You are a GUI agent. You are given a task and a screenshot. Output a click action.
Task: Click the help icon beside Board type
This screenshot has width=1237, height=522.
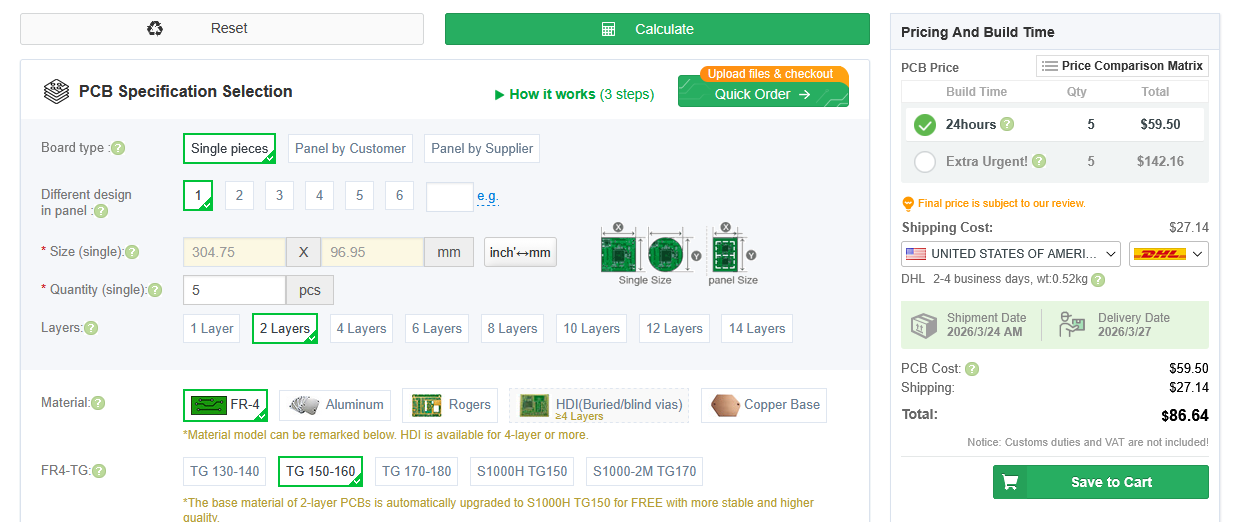[118, 149]
